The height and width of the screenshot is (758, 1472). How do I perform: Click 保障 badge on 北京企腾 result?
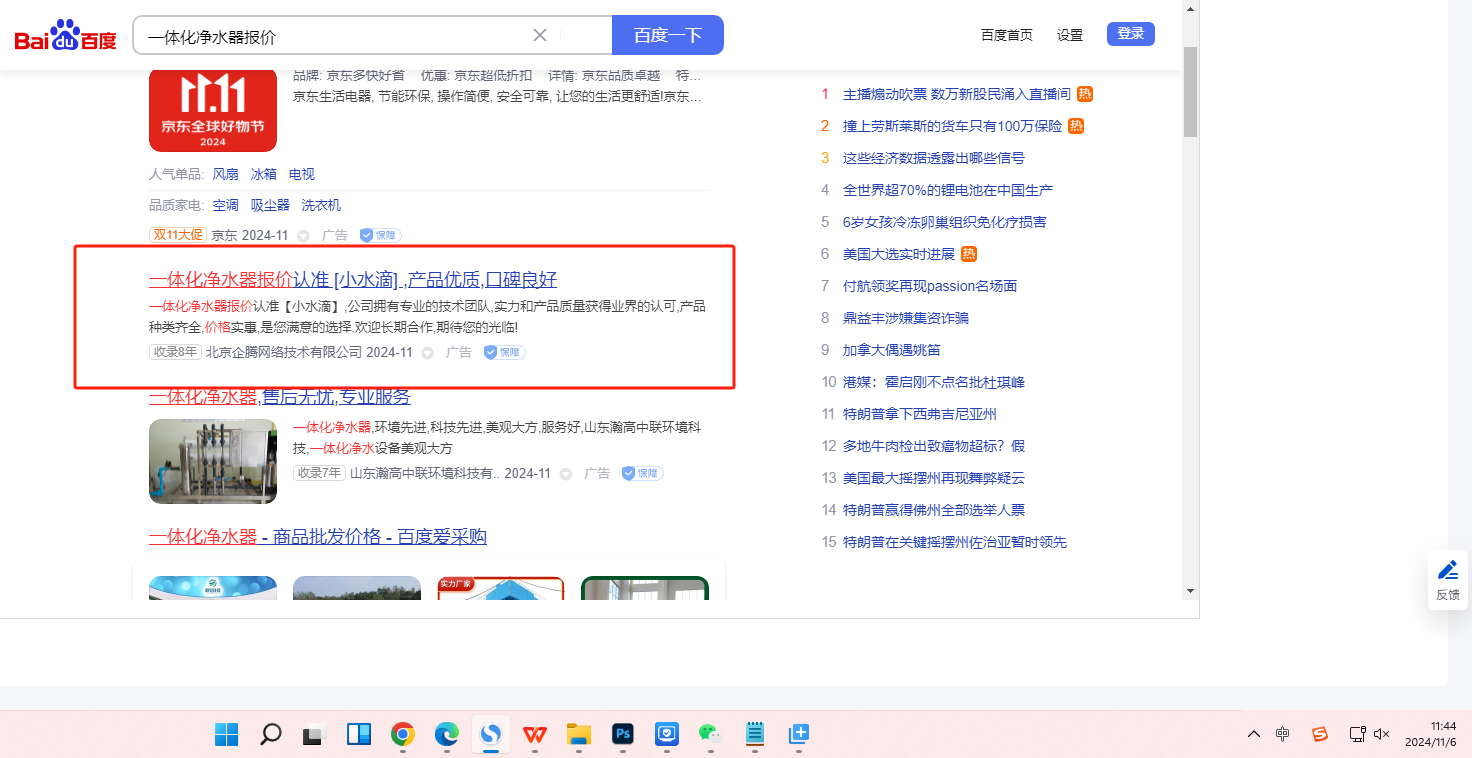(505, 353)
